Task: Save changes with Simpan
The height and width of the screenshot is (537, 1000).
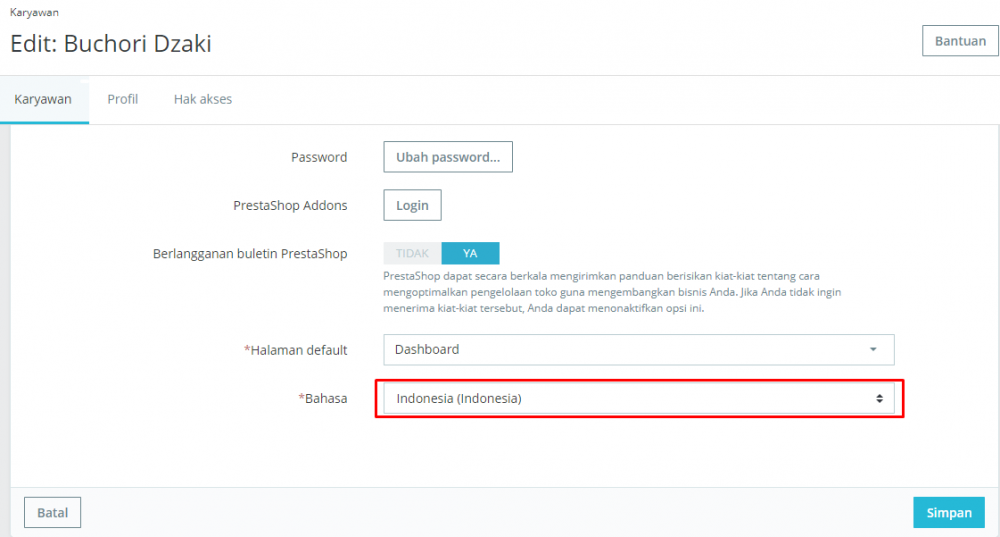Action: pos(949,513)
